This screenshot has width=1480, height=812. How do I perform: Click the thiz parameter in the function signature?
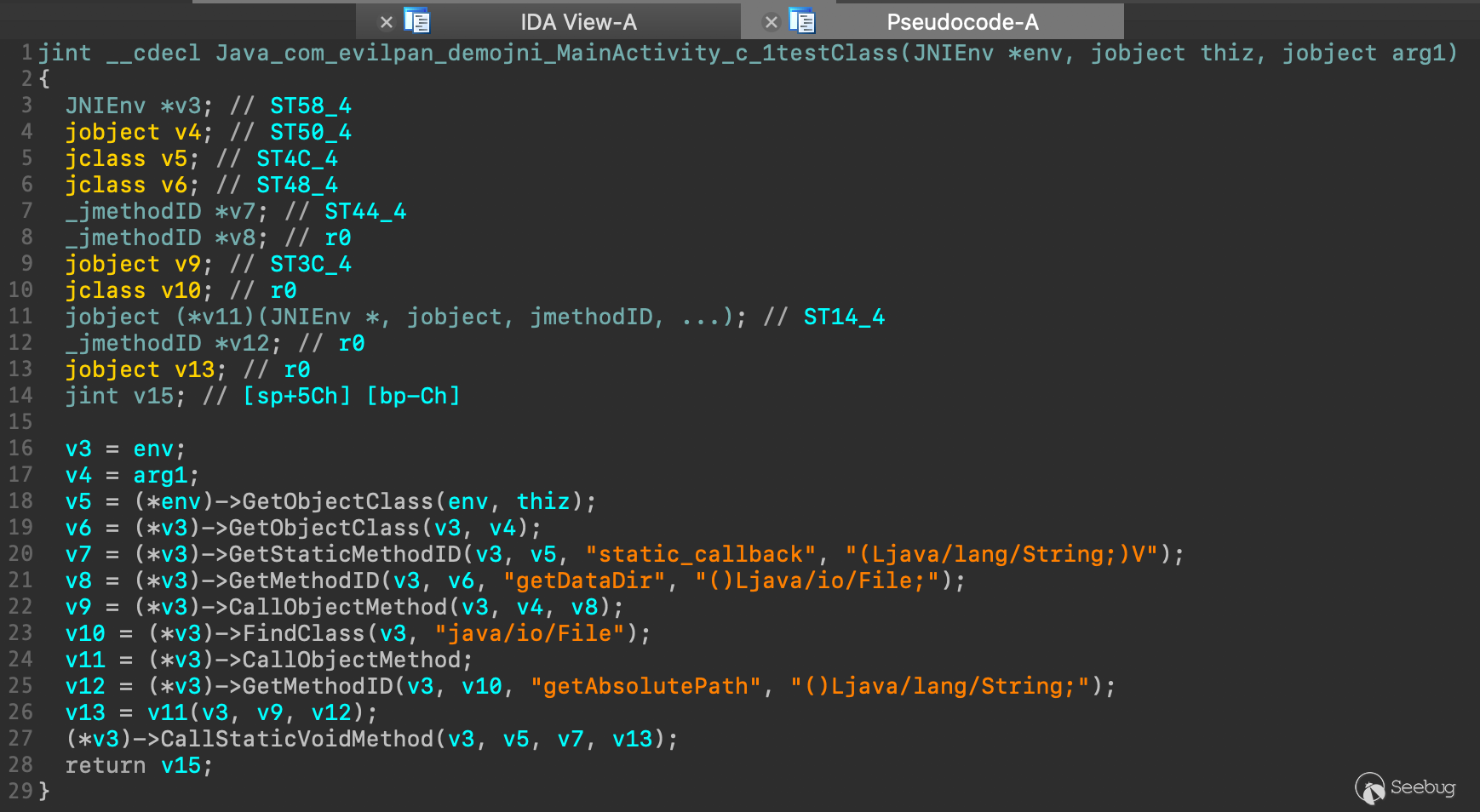[1227, 53]
